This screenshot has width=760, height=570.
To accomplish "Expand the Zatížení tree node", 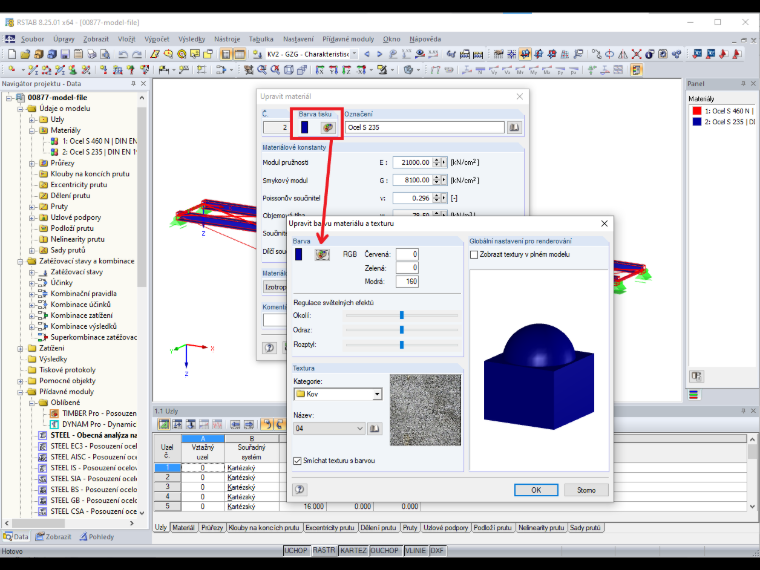I will tap(20, 348).
